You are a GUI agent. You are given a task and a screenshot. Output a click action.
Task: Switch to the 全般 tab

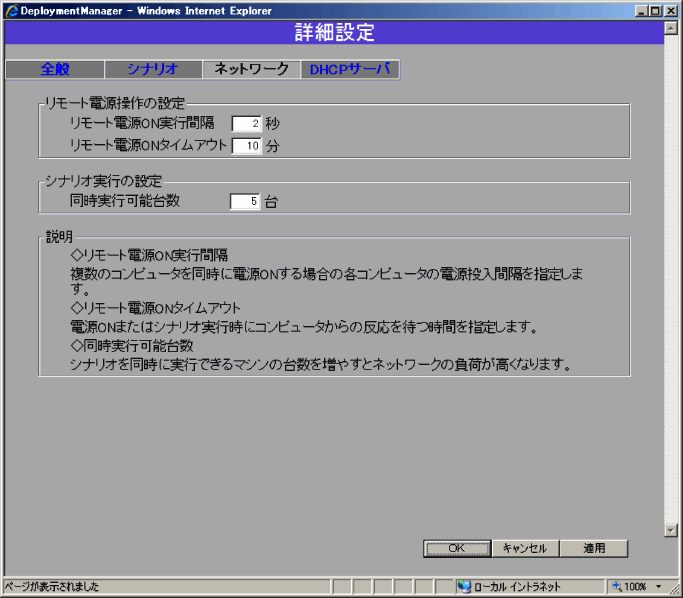[55, 69]
